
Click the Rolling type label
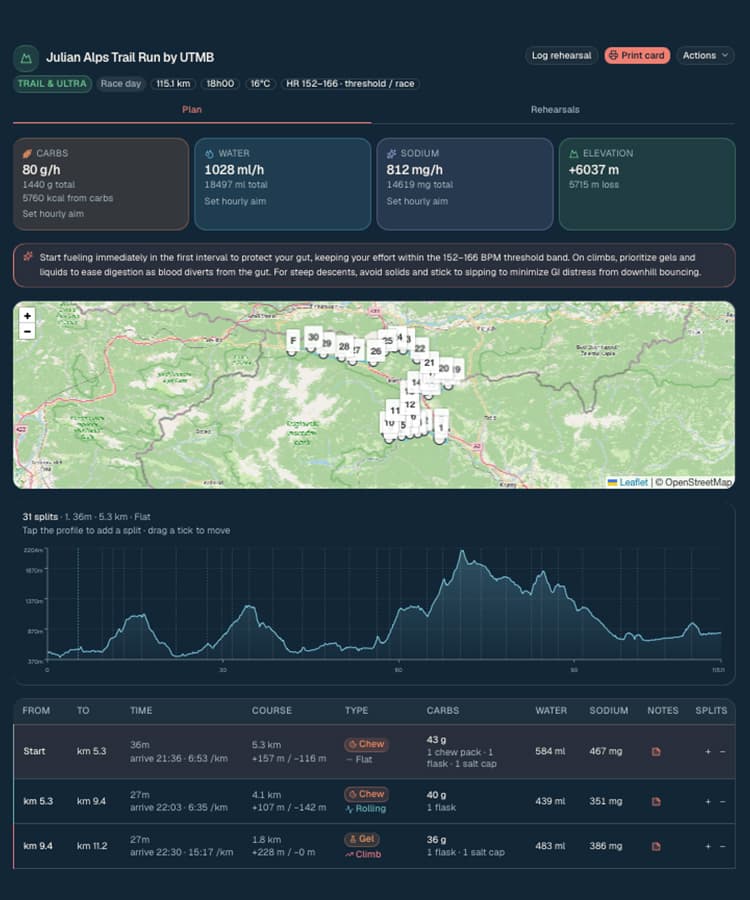366,809
